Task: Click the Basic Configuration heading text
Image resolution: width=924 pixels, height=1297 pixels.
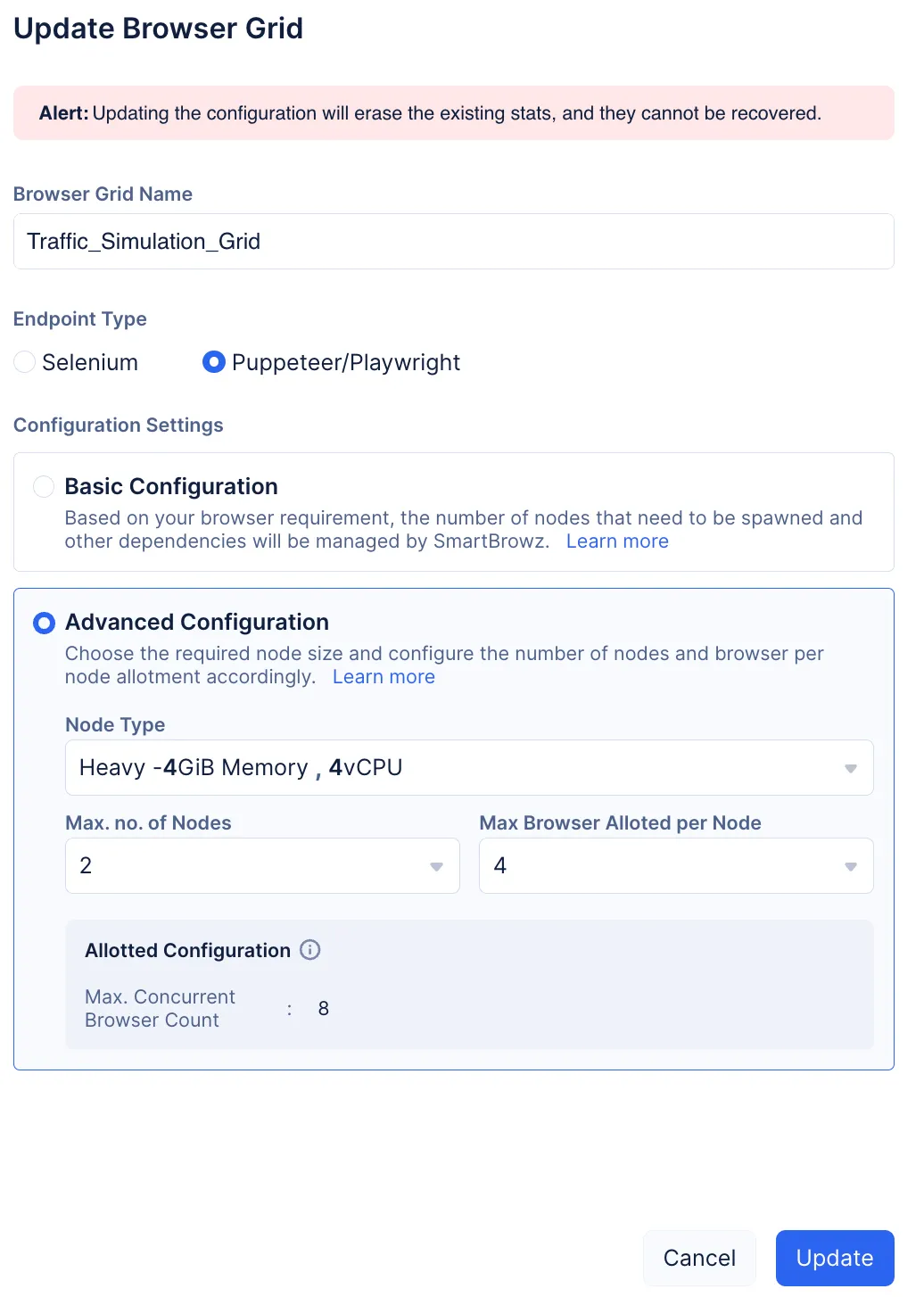Action: (x=171, y=486)
